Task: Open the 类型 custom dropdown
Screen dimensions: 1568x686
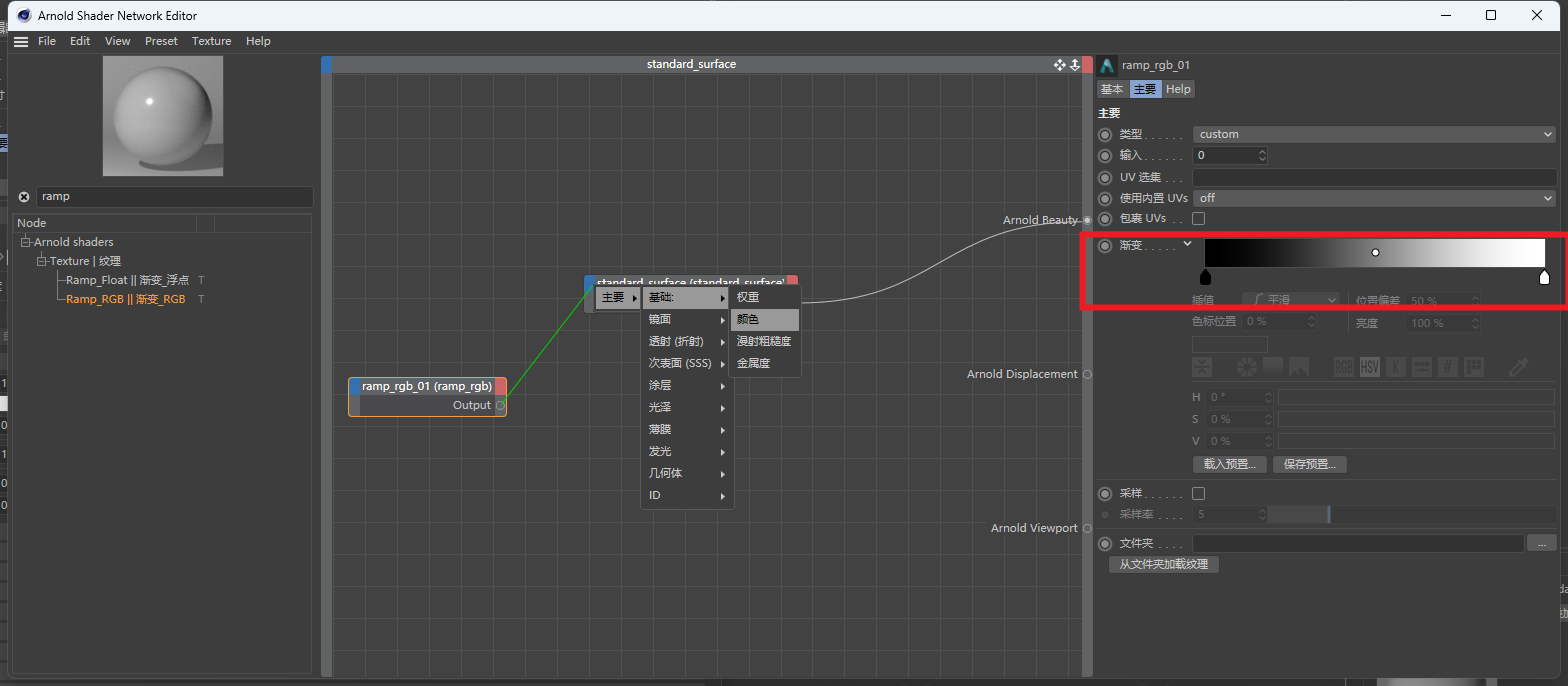Action: pyautogui.click(x=1375, y=134)
